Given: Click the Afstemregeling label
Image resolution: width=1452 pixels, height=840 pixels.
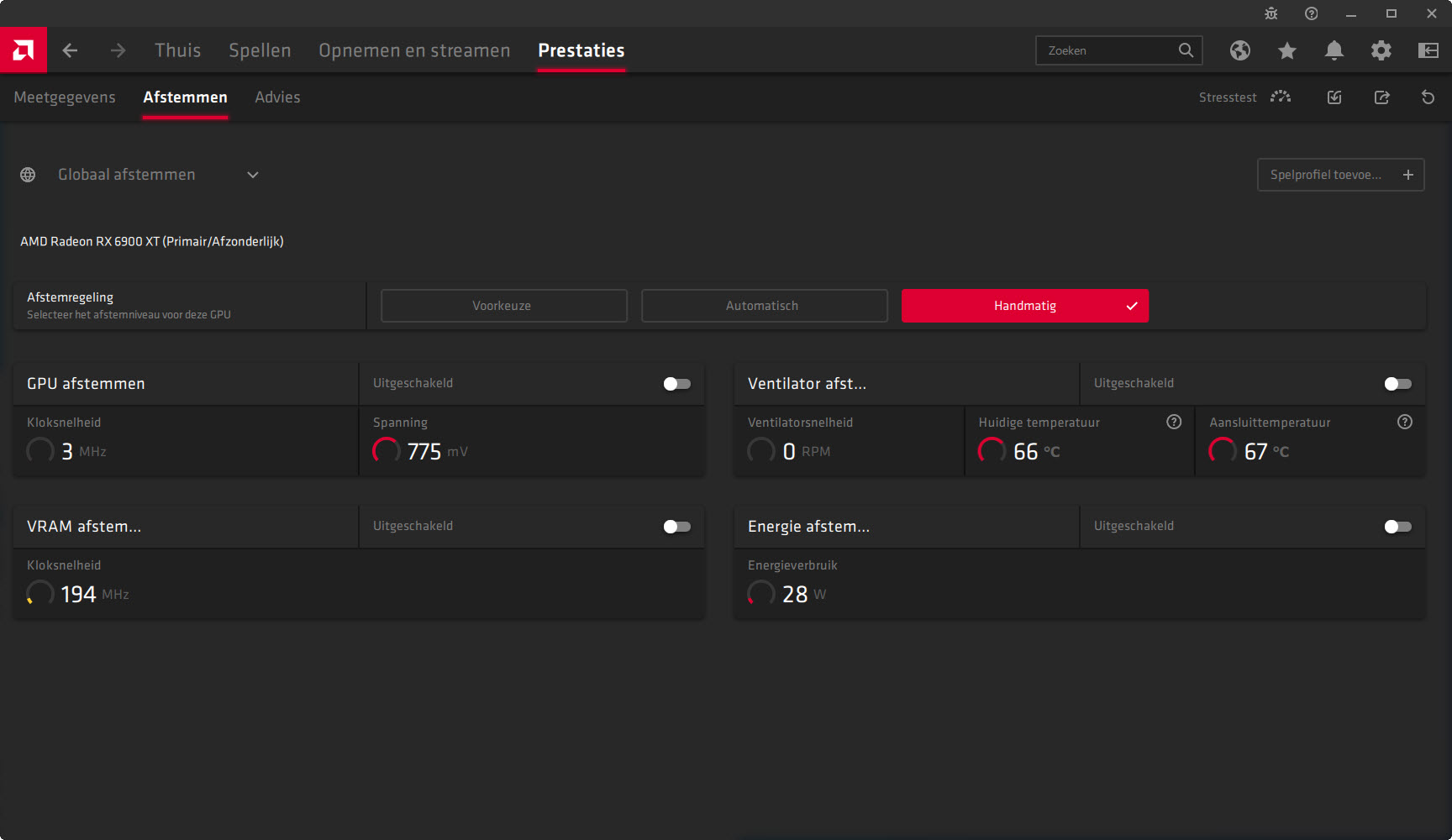Looking at the screenshot, I should [70, 297].
